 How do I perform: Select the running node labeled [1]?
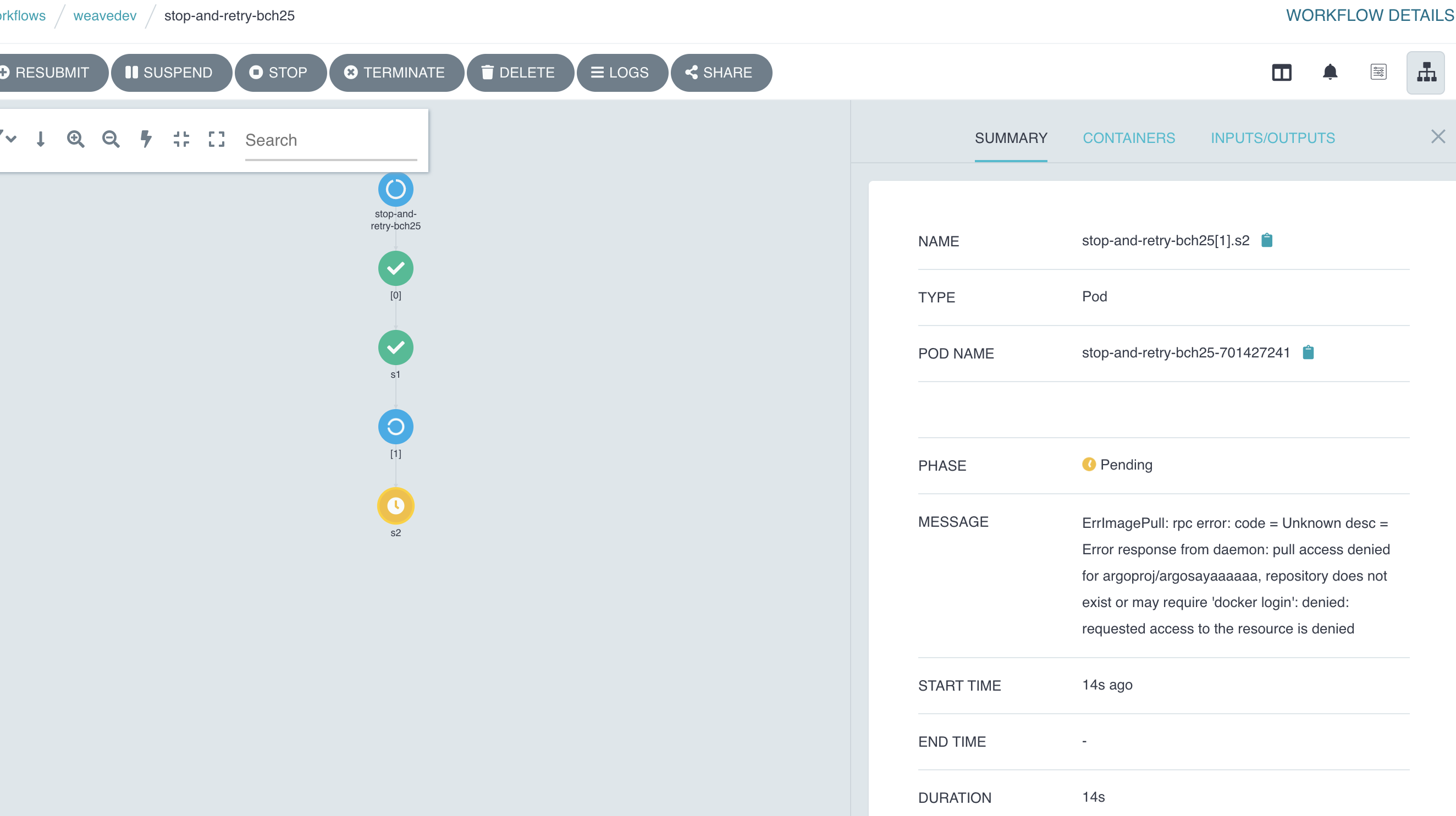[x=396, y=427]
